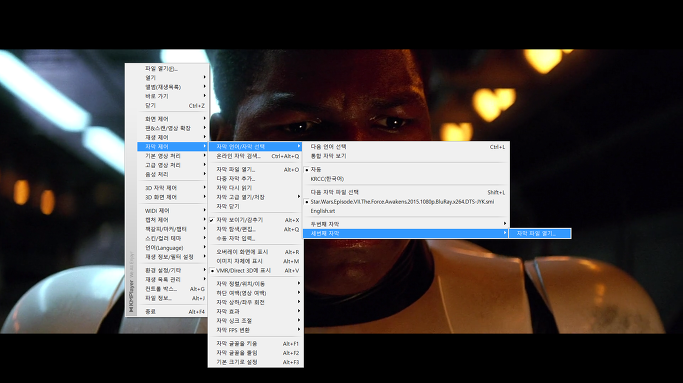Select the 자동 subtitle language option
Image resolution: width=683 pixels, height=383 pixels.
(406, 169)
